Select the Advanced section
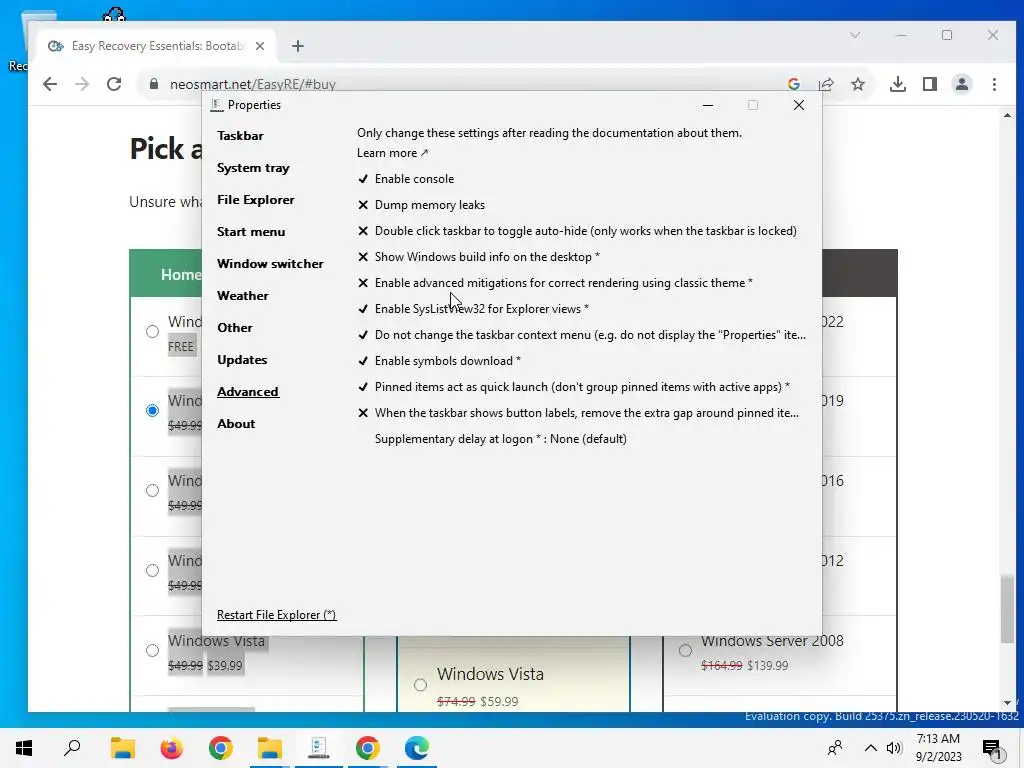 point(248,392)
